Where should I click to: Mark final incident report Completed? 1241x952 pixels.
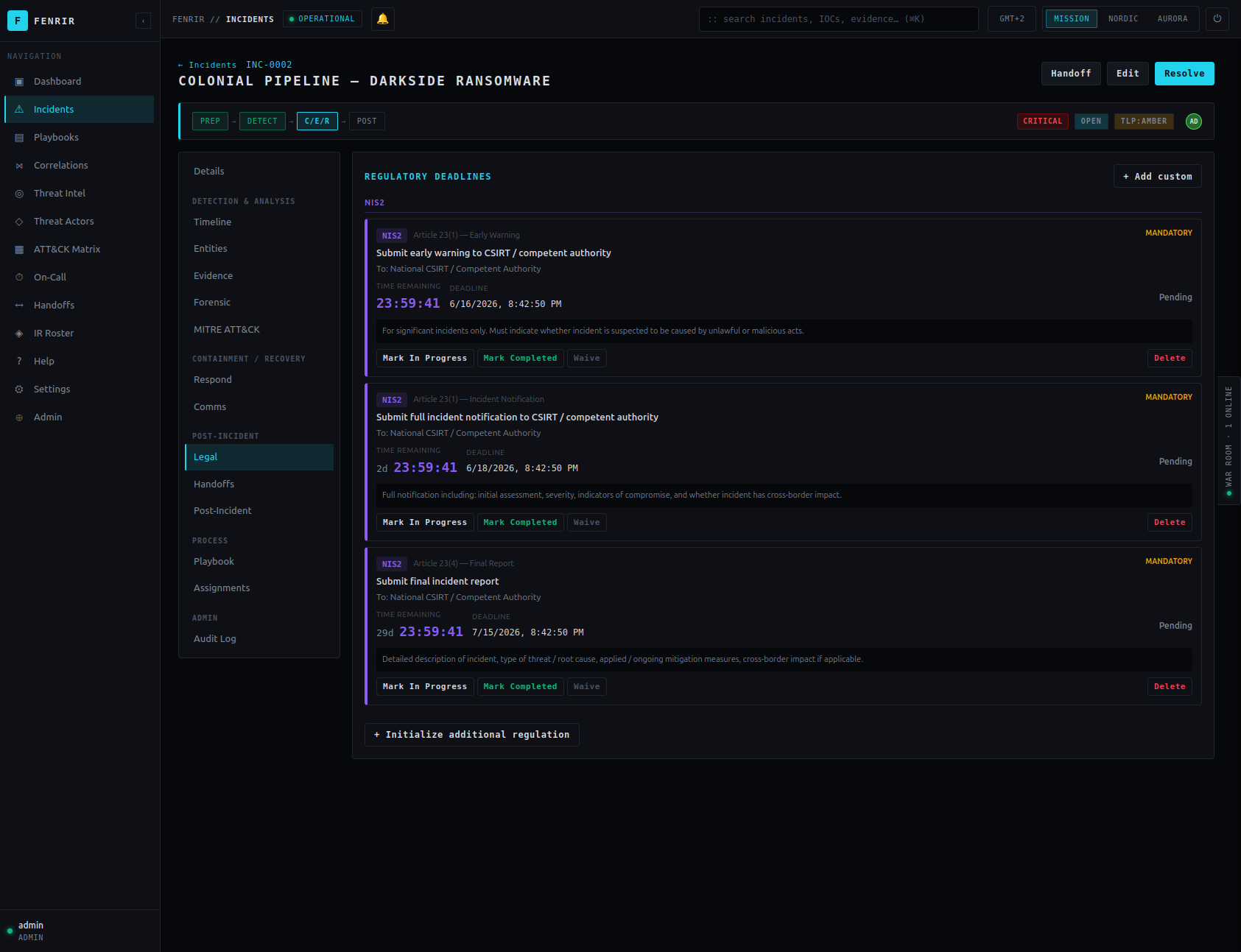(521, 687)
